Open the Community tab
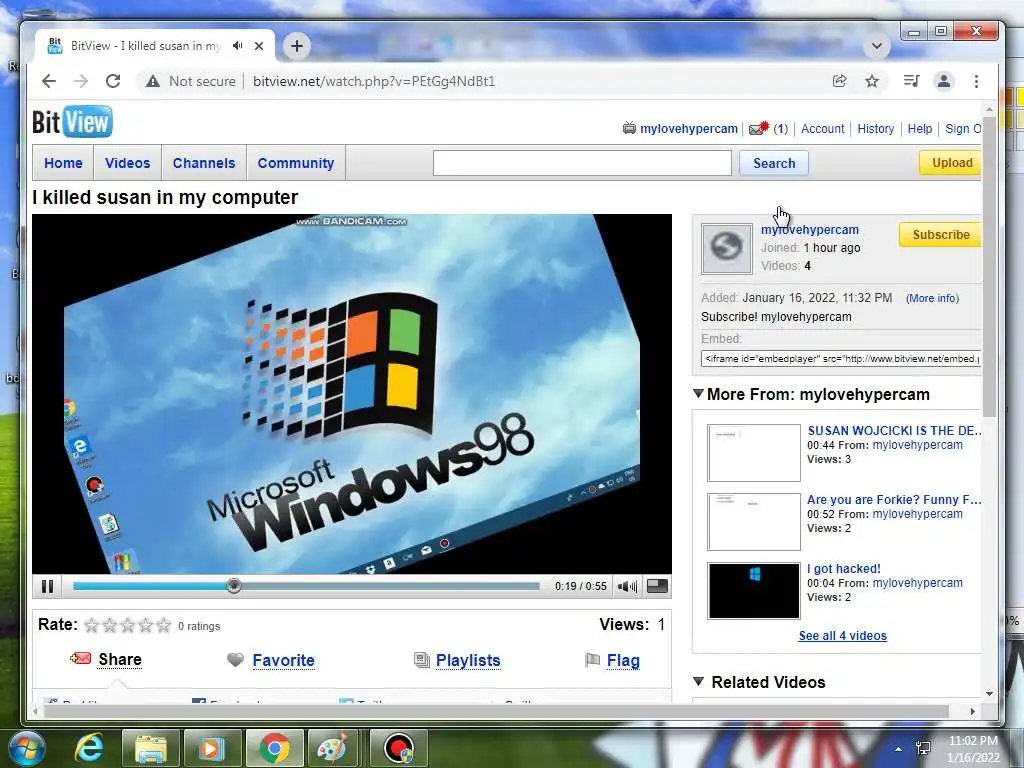Viewport: 1024px width, 768px height. (296, 163)
